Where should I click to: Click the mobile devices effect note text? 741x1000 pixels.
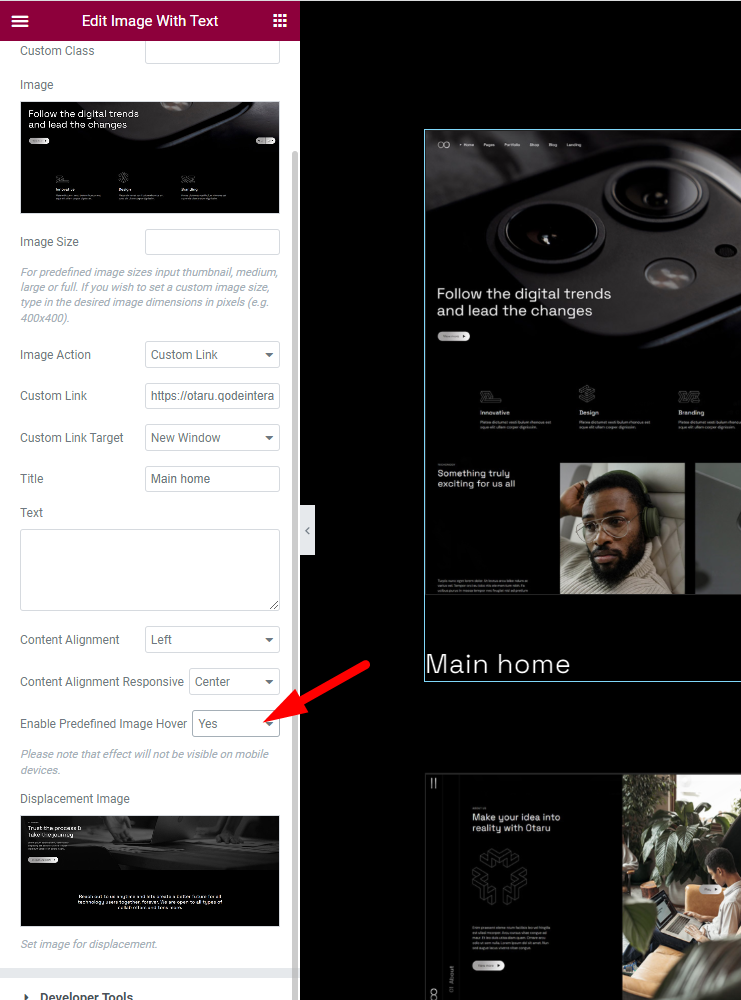(x=145, y=762)
